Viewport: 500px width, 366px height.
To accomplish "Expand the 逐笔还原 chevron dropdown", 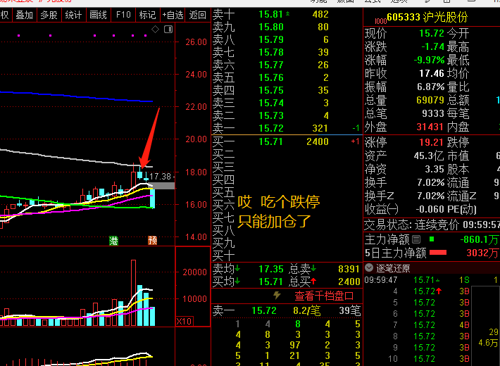I will (x=369, y=268).
